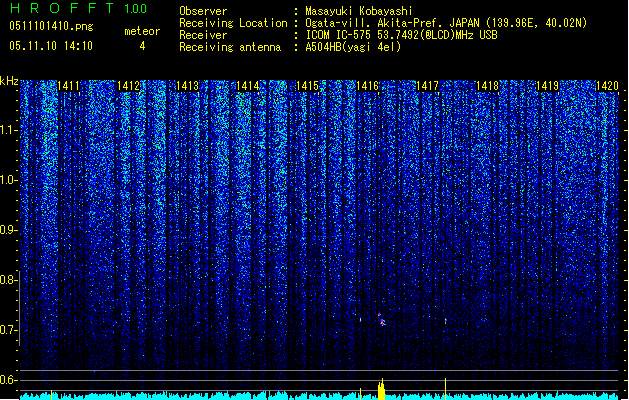
Task: Click the yellow spike near 1411 in power graph
Action: coord(51,394)
